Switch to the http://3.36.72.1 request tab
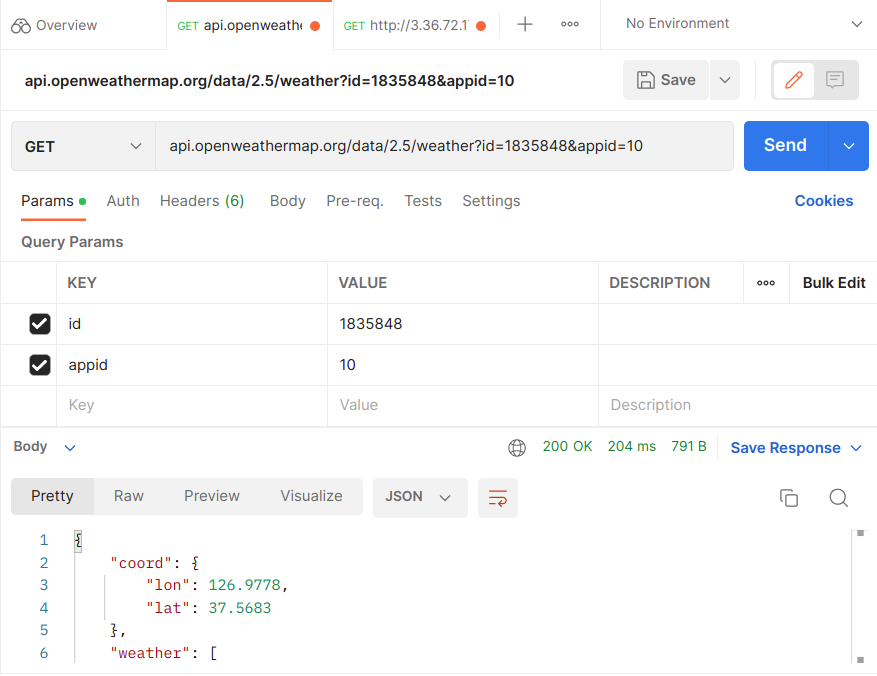 click(x=414, y=26)
